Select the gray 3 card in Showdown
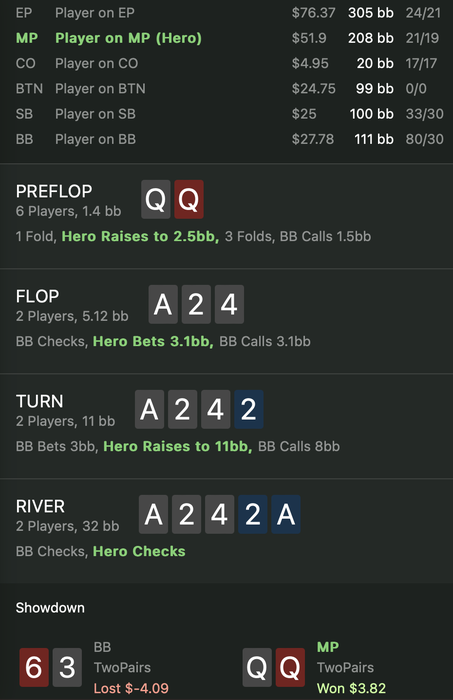This screenshot has height=700, width=453. click(x=67, y=667)
